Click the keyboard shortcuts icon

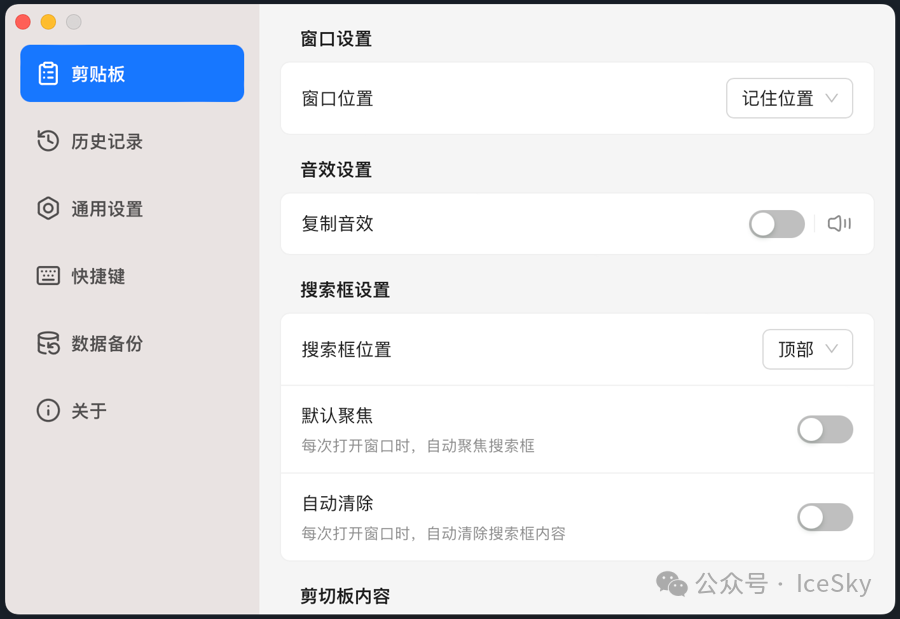tap(48, 276)
